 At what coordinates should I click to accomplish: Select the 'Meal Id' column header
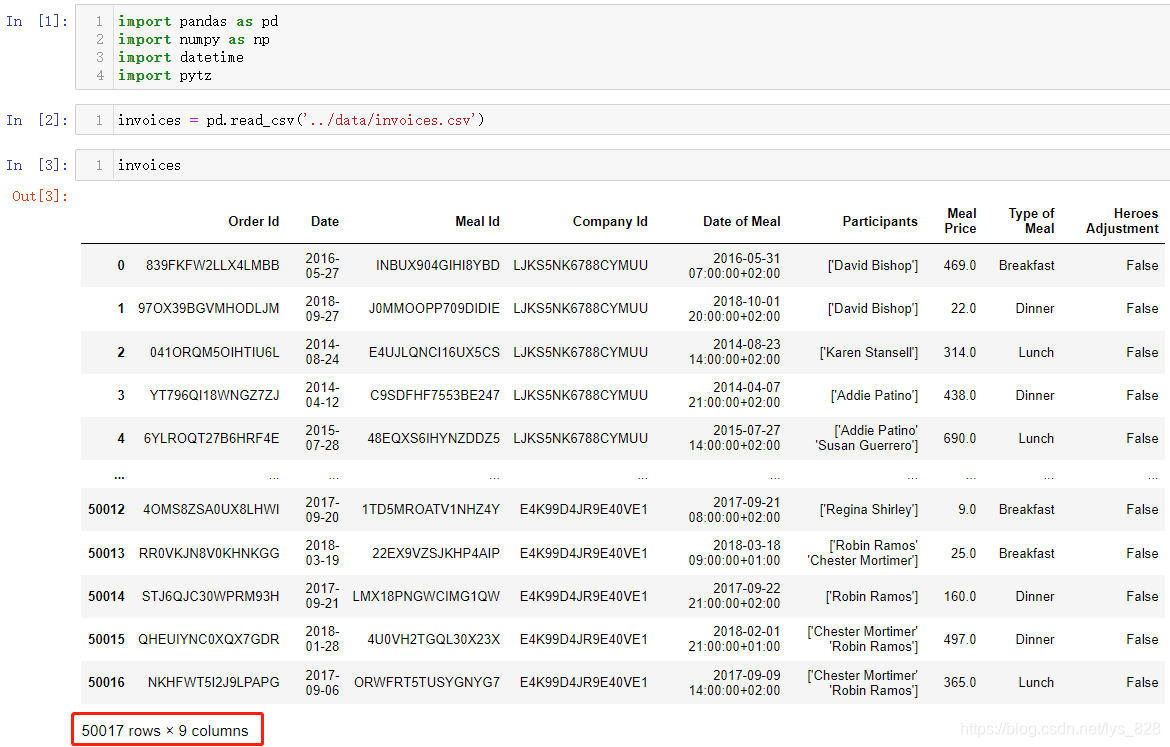click(x=478, y=222)
